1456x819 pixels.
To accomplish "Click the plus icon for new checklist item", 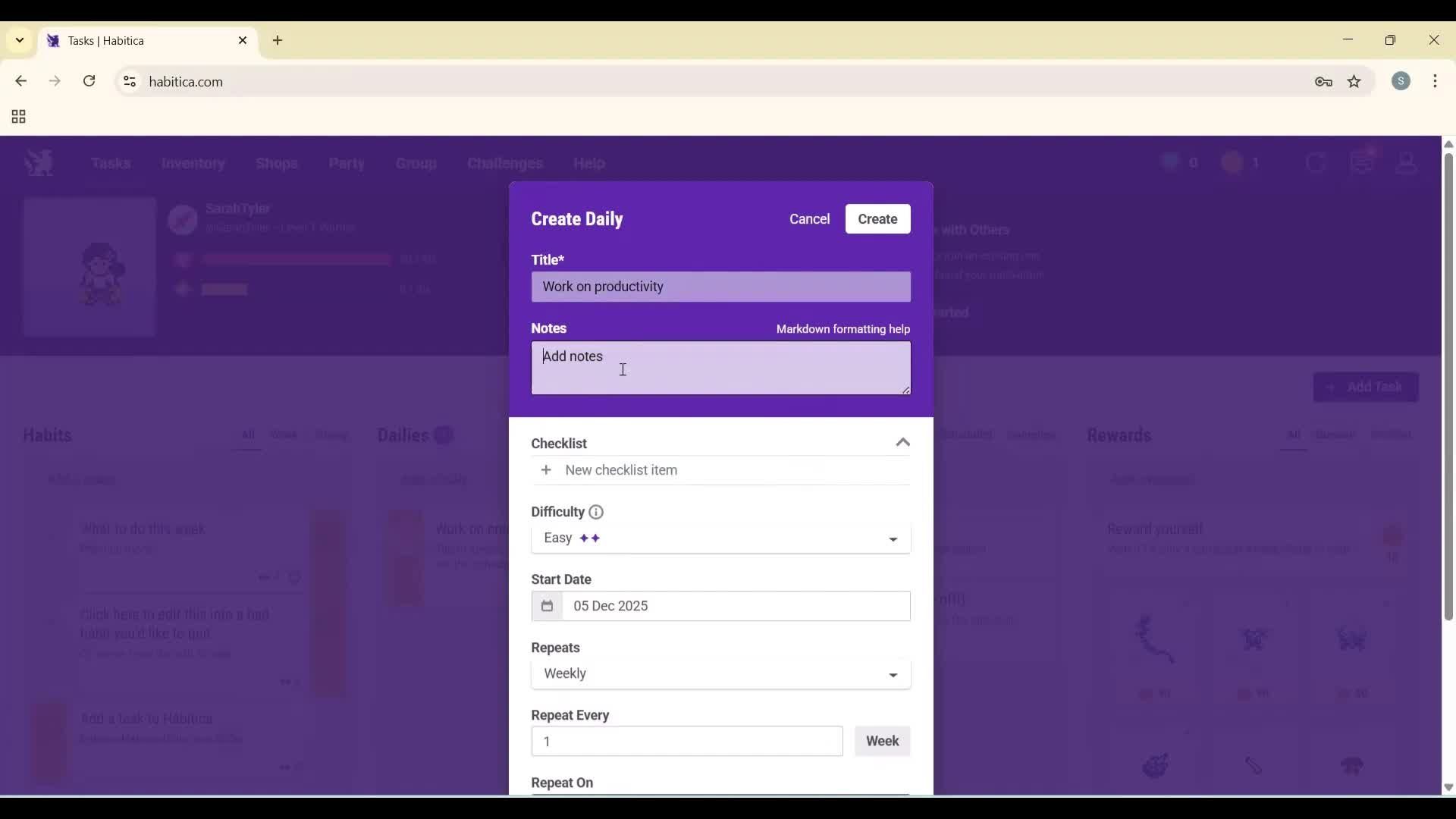I will click(547, 470).
